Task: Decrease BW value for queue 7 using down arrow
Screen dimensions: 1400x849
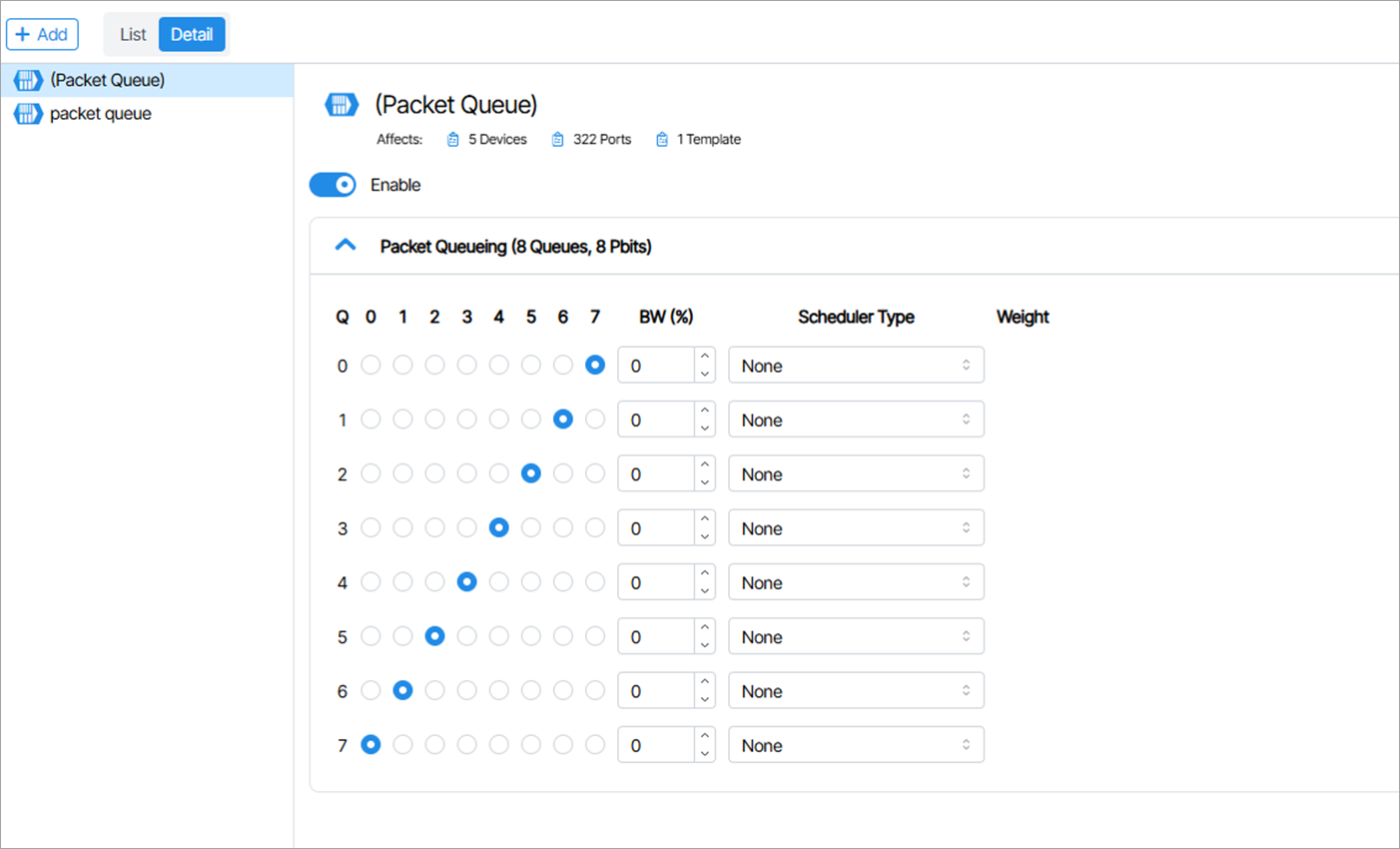Action: 705,754
